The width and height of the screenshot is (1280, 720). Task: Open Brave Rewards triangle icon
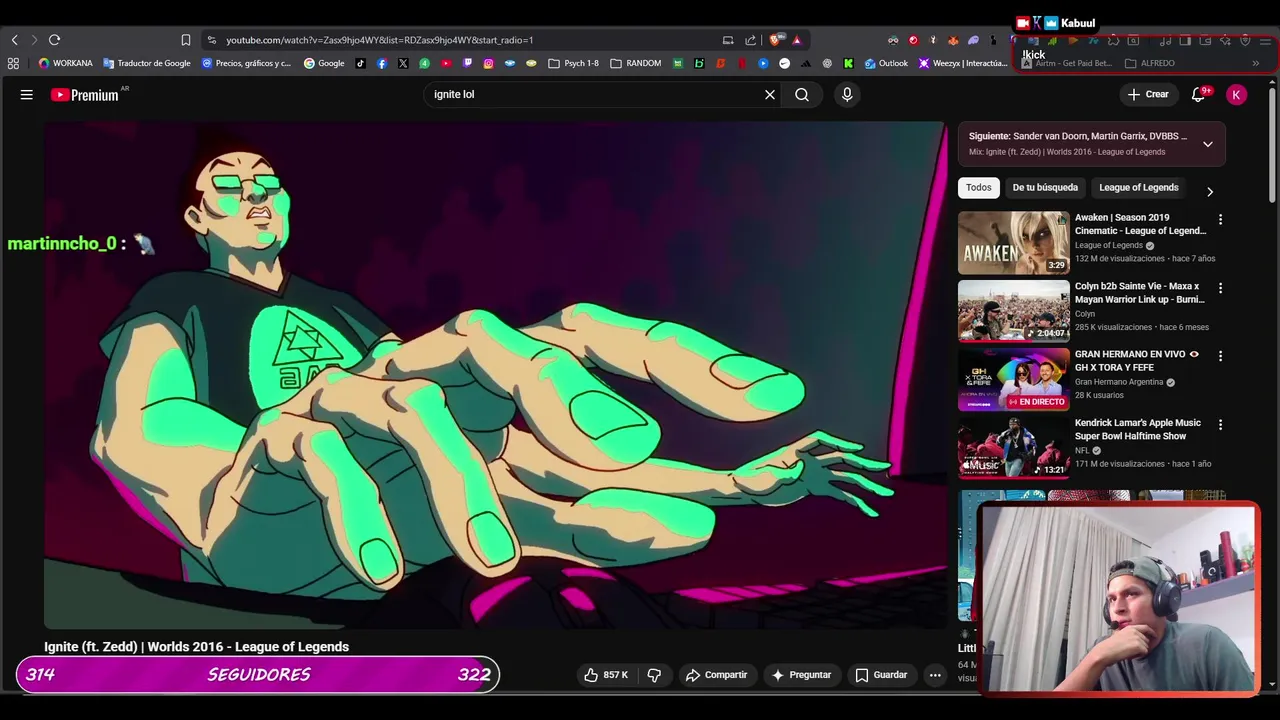tap(796, 40)
